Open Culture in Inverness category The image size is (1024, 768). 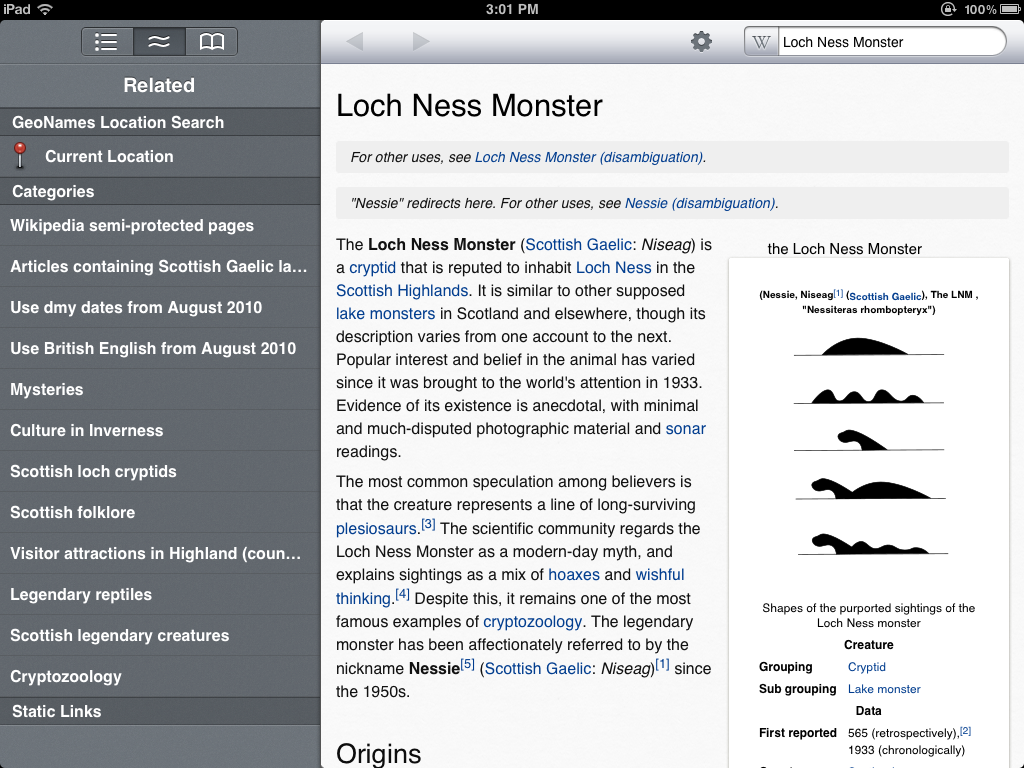pyautogui.click(x=87, y=431)
